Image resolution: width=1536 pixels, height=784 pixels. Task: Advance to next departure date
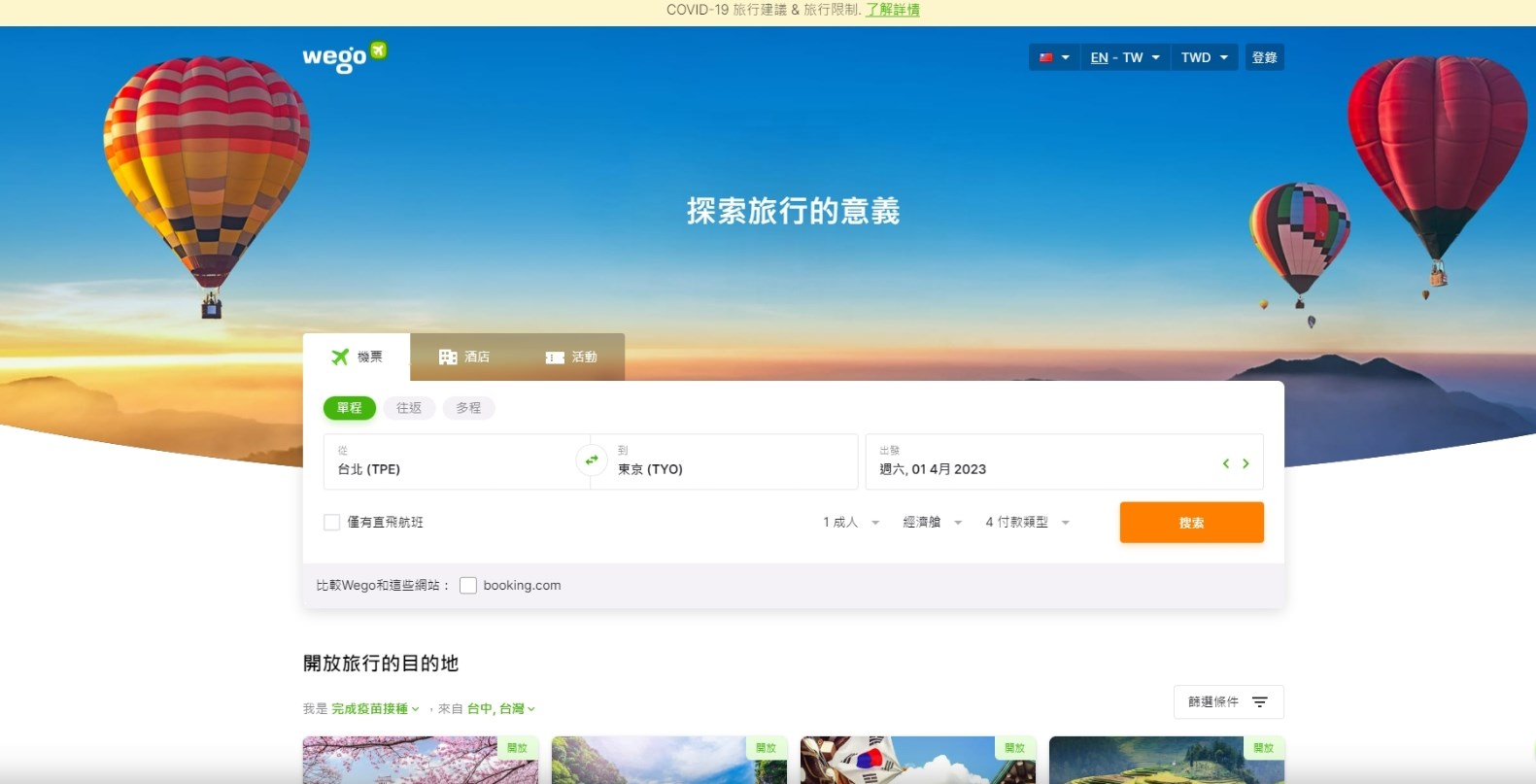(x=1246, y=463)
